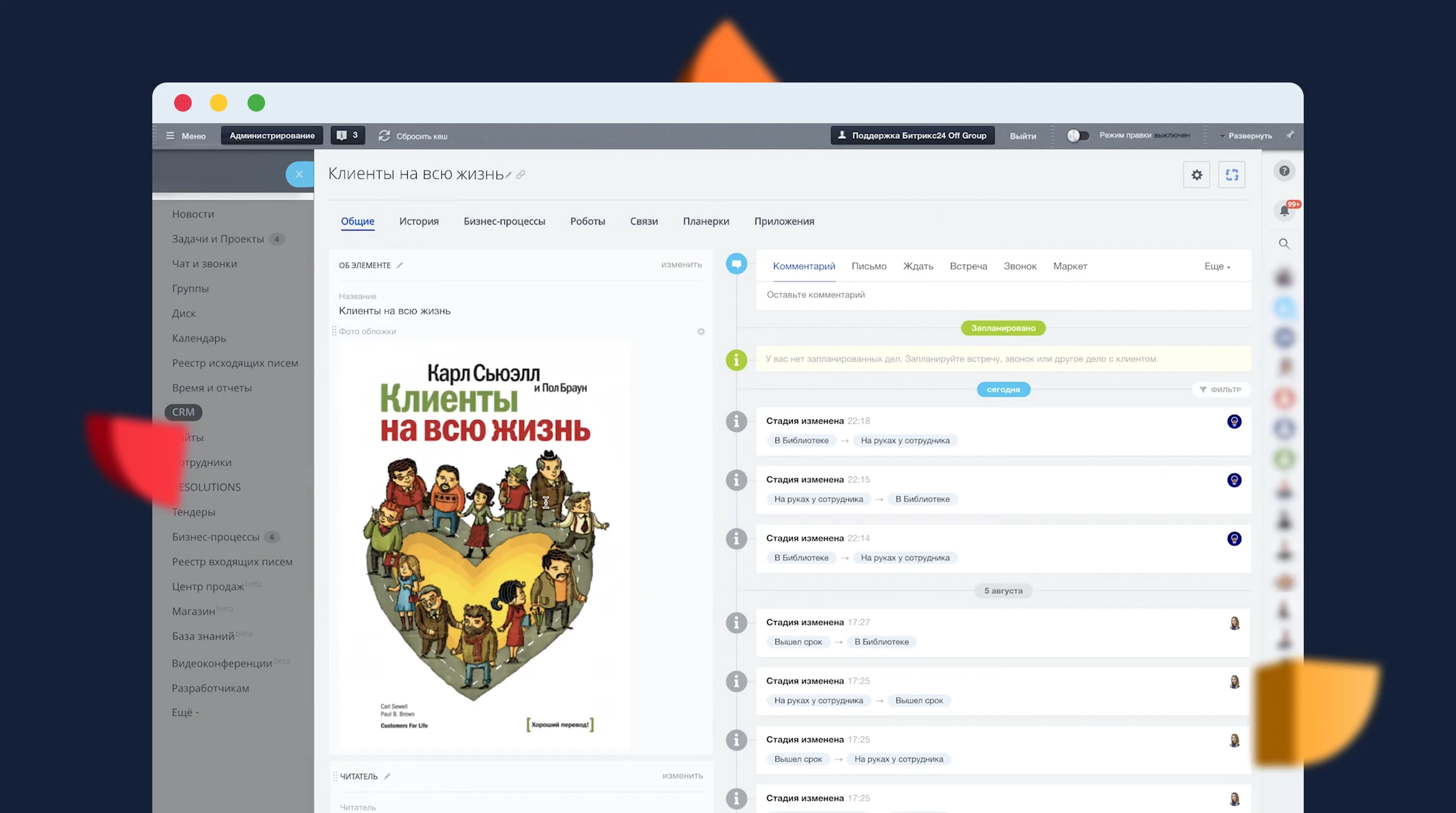Click the search magnifier in right sidebar
This screenshot has width=1456, height=813.
tap(1284, 244)
